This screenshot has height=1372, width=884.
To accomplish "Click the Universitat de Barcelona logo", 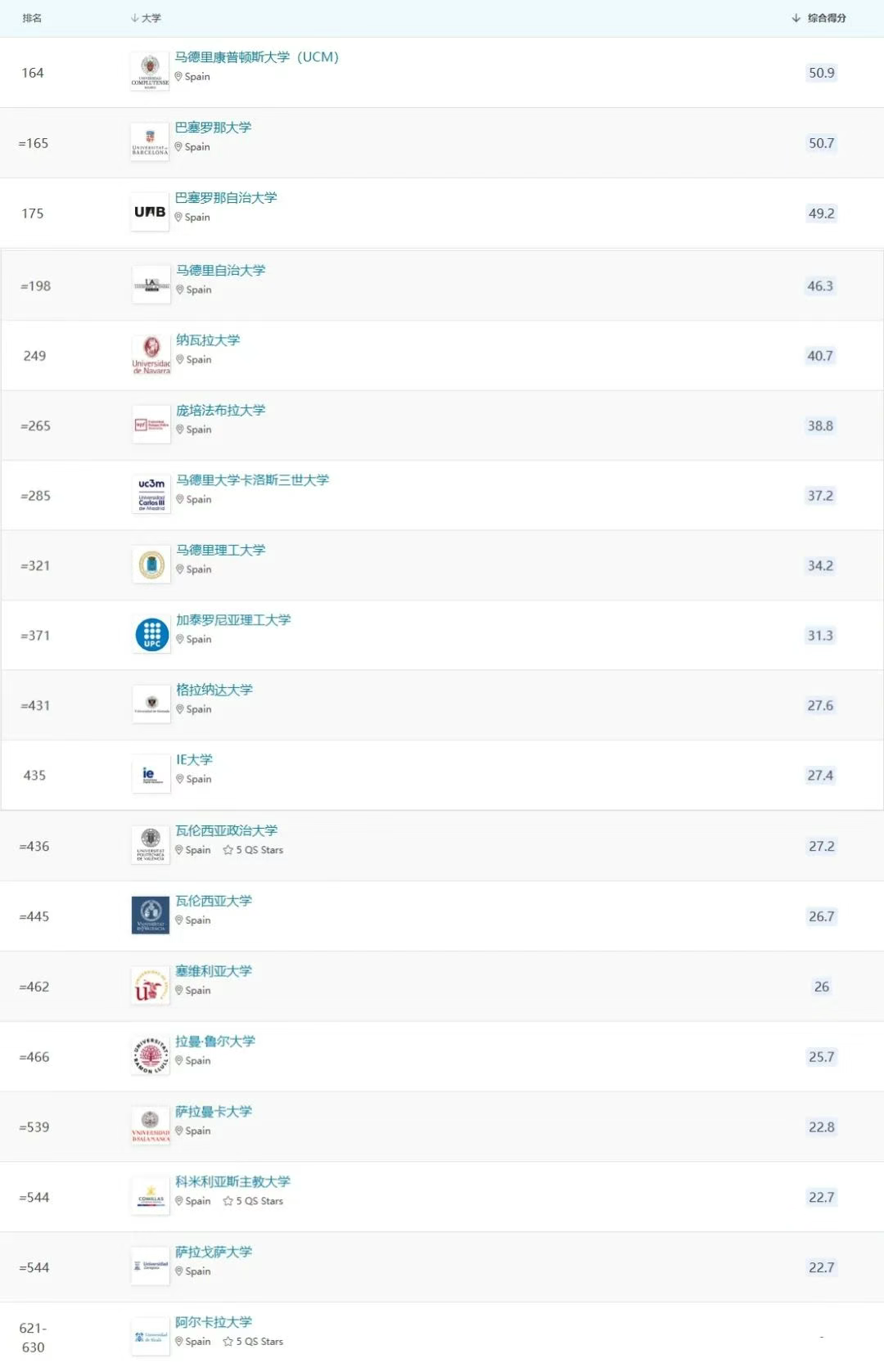I will pos(150,142).
